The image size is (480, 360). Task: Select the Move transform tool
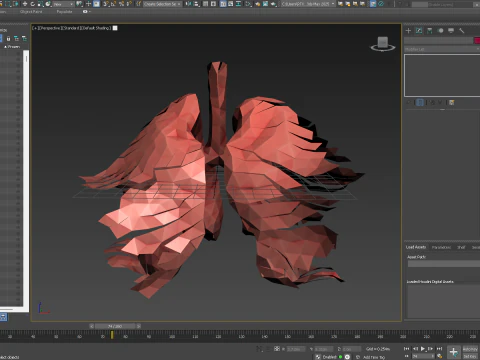pos(25,4)
